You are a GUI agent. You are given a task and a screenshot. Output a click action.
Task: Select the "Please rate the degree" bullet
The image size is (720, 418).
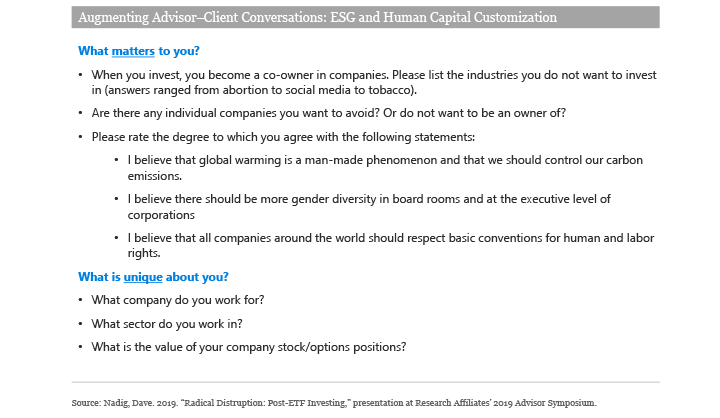(x=282, y=136)
